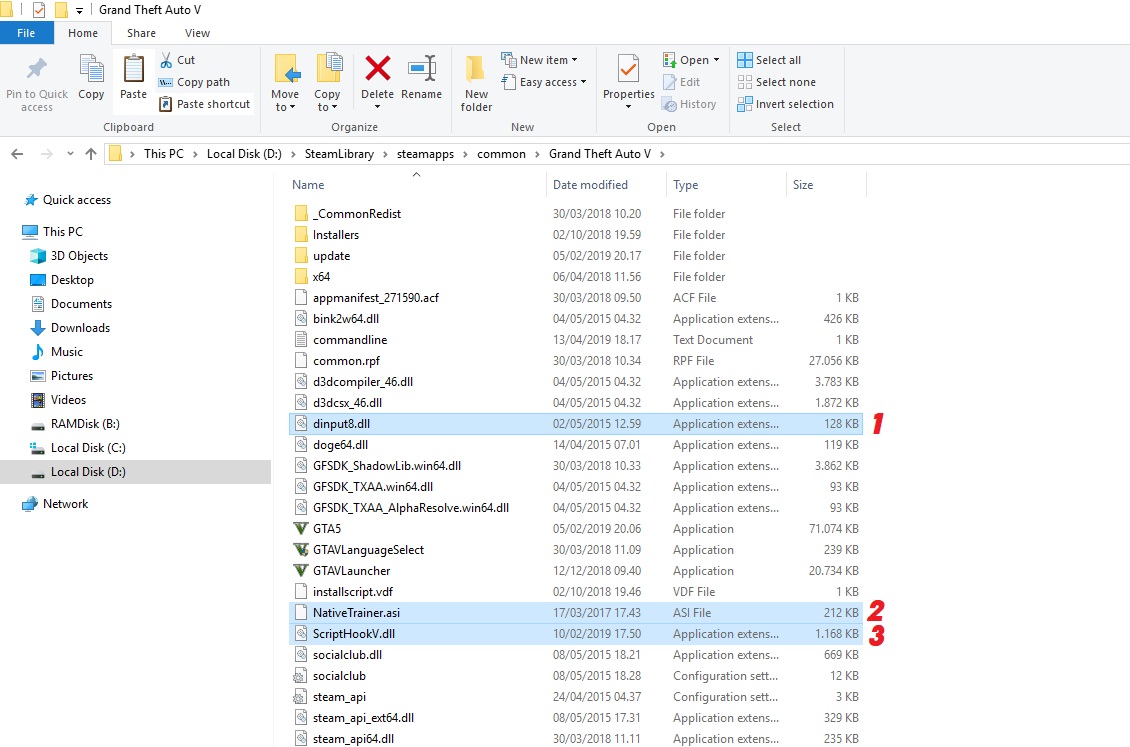Expand the Open dropdown arrow
Screen dimensions: 1130x747
716,60
